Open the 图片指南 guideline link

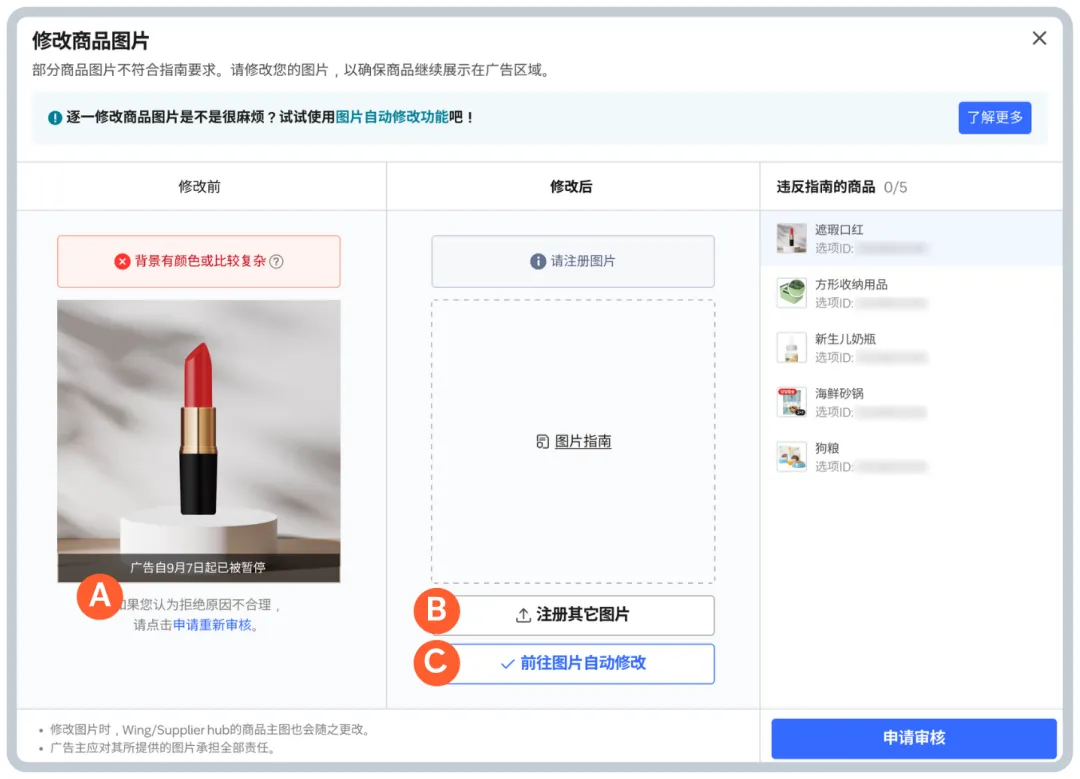click(x=582, y=440)
